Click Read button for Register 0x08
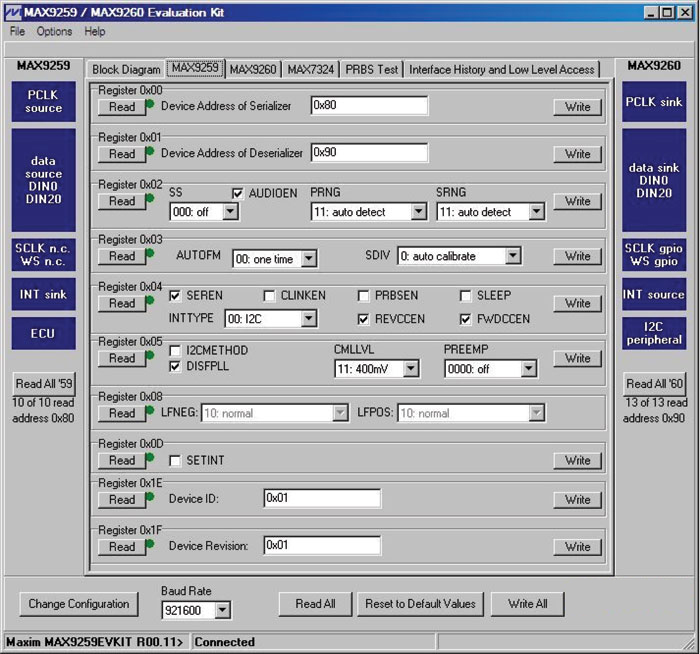This screenshot has height=654, width=700. pos(122,413)
